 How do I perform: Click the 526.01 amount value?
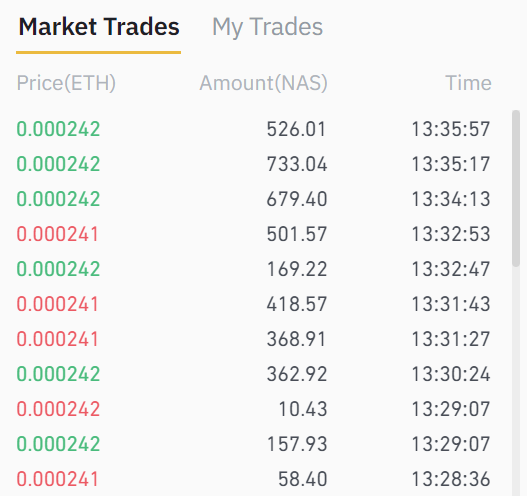(x=296, y=129)
